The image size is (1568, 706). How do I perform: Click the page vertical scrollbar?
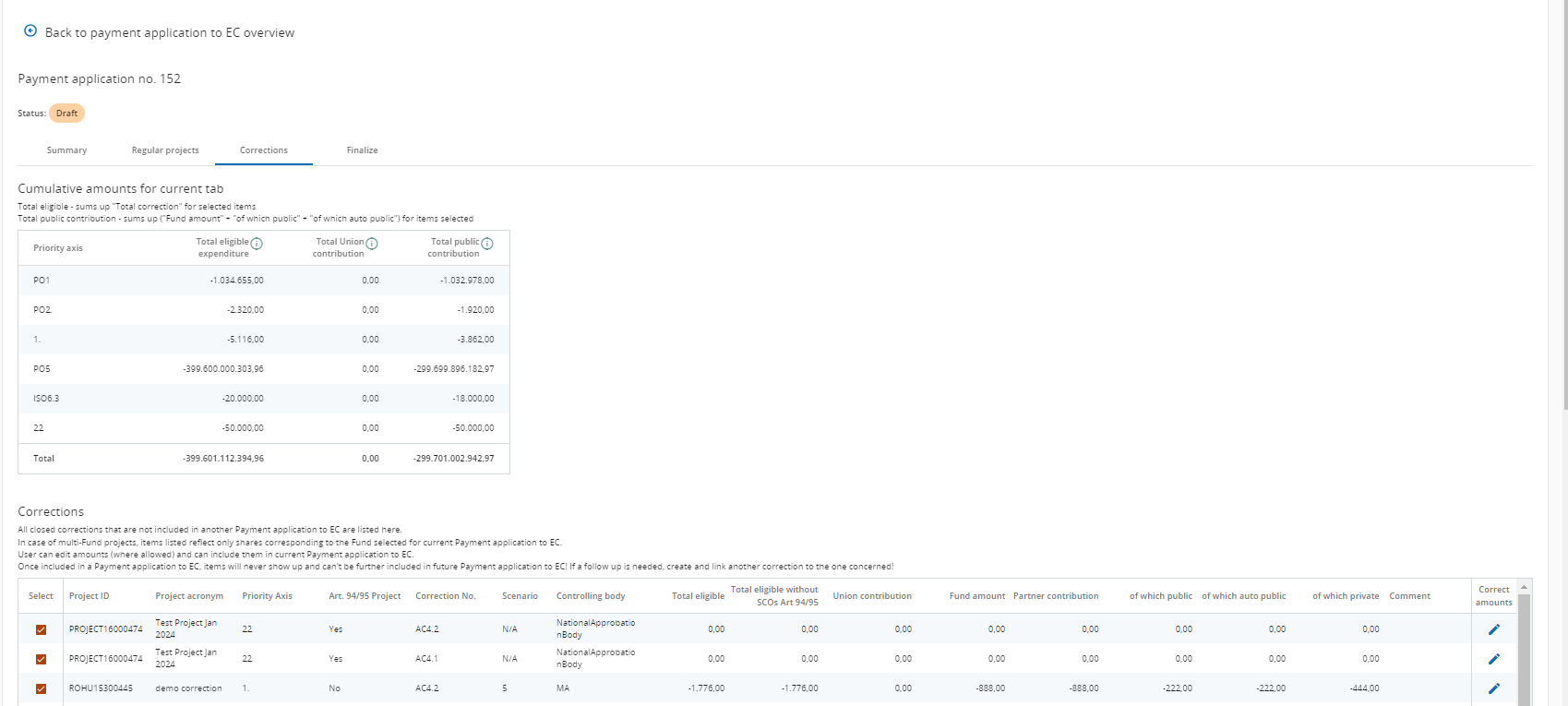tap(1562, 203)
